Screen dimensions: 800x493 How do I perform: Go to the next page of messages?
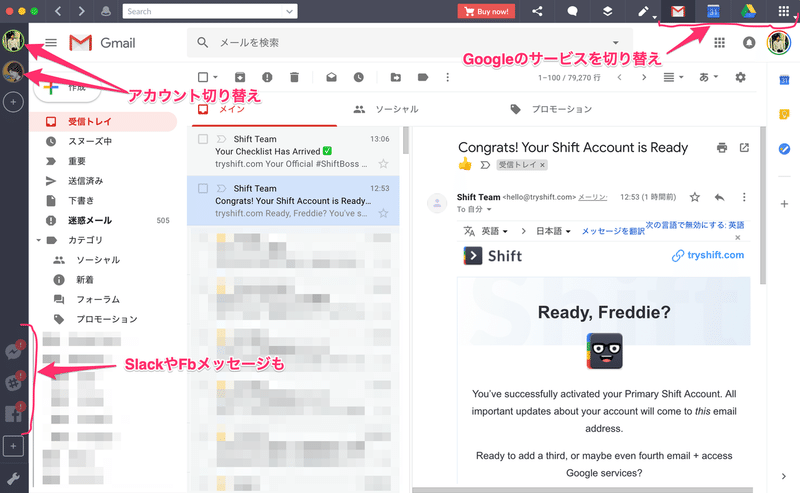pyautogui.click(x=644, y=77)
